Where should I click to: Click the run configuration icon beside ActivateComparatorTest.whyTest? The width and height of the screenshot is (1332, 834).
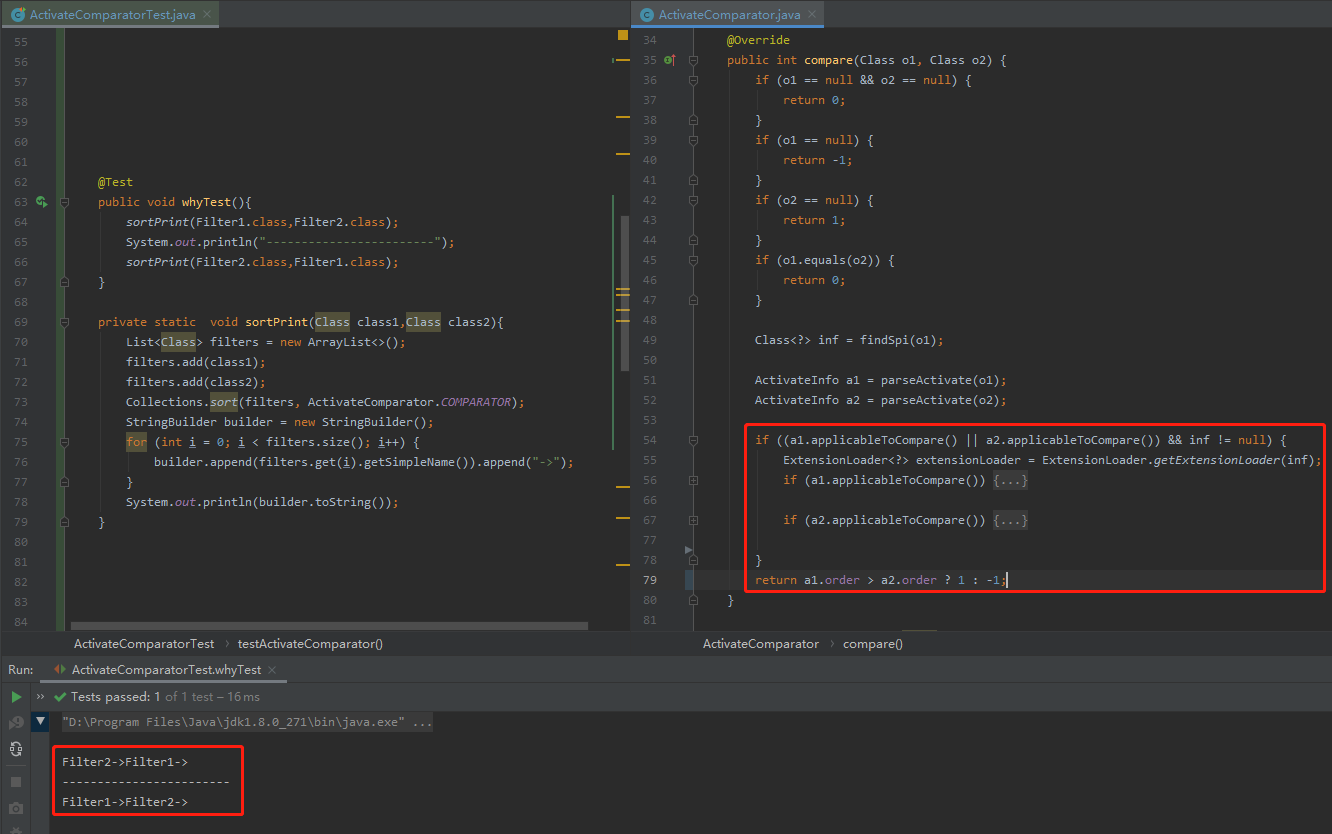click(60, 670)
